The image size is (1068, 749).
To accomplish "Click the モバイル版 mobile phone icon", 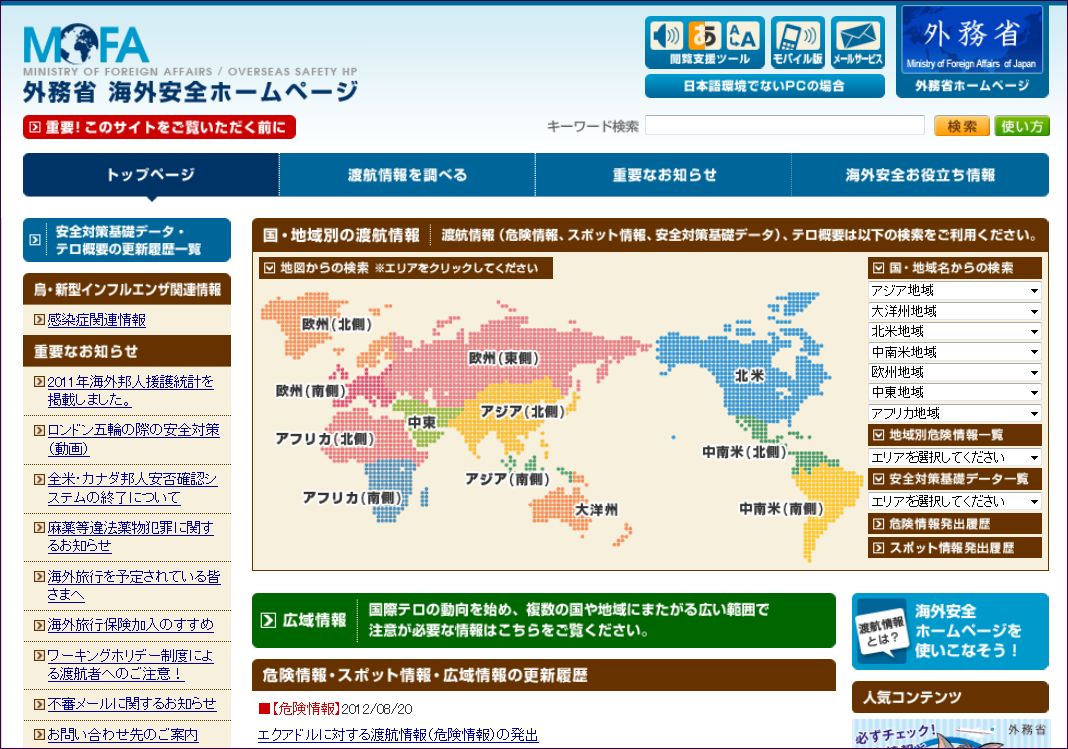I will (x=797, y=43).
